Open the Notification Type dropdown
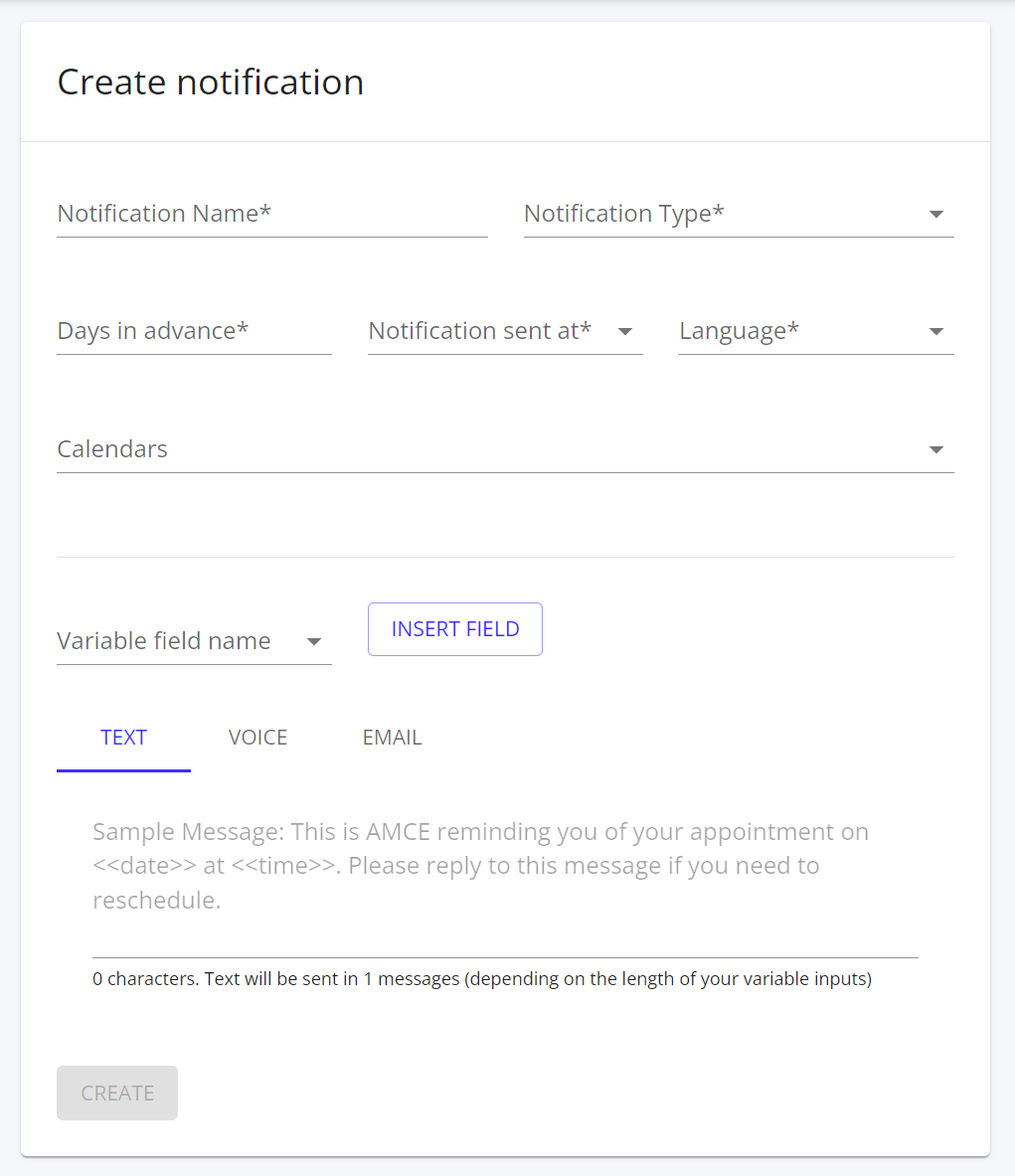 point(724,214)
